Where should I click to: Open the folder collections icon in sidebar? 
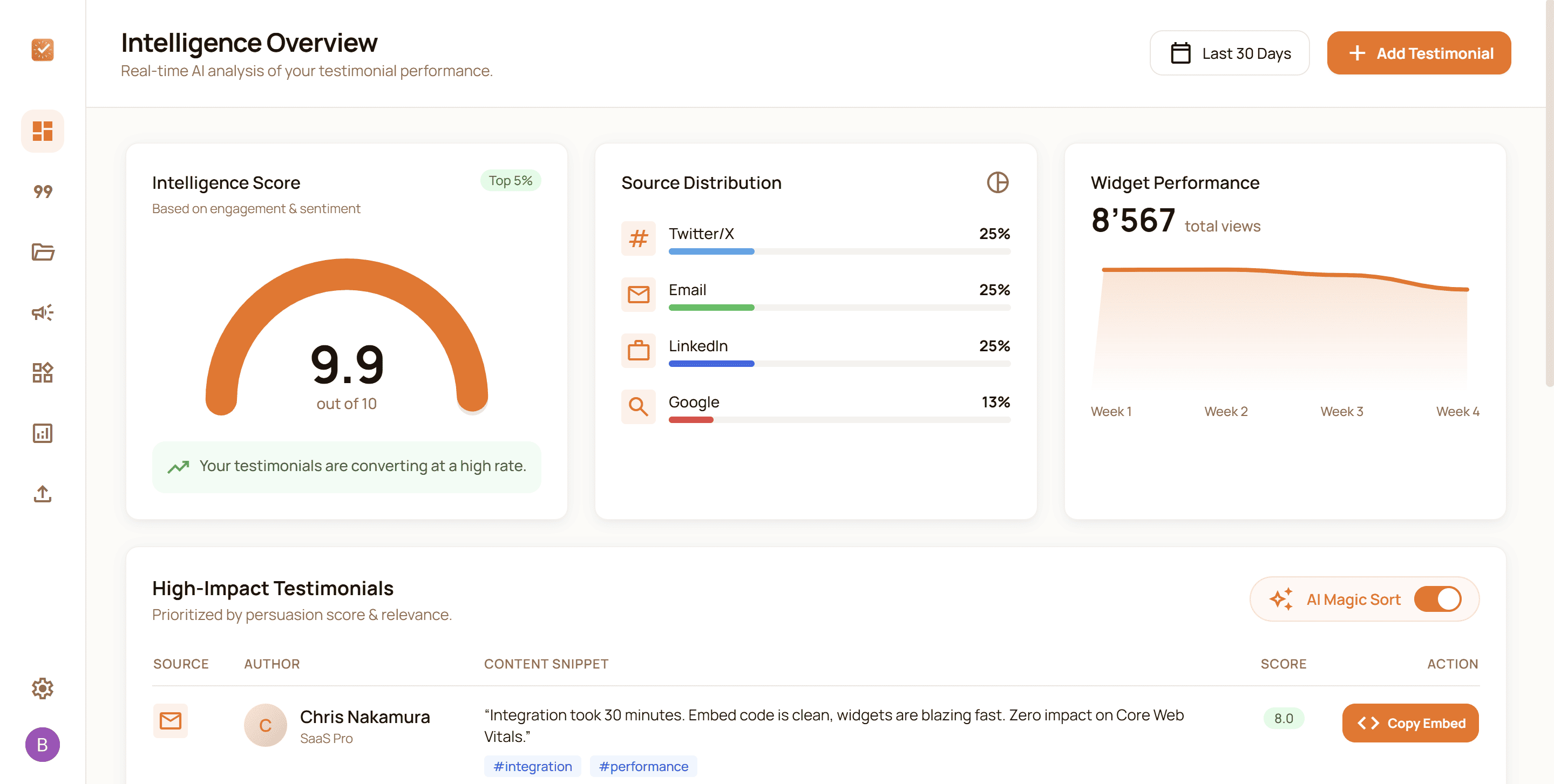pyautogui.click(x=42, y=253)
